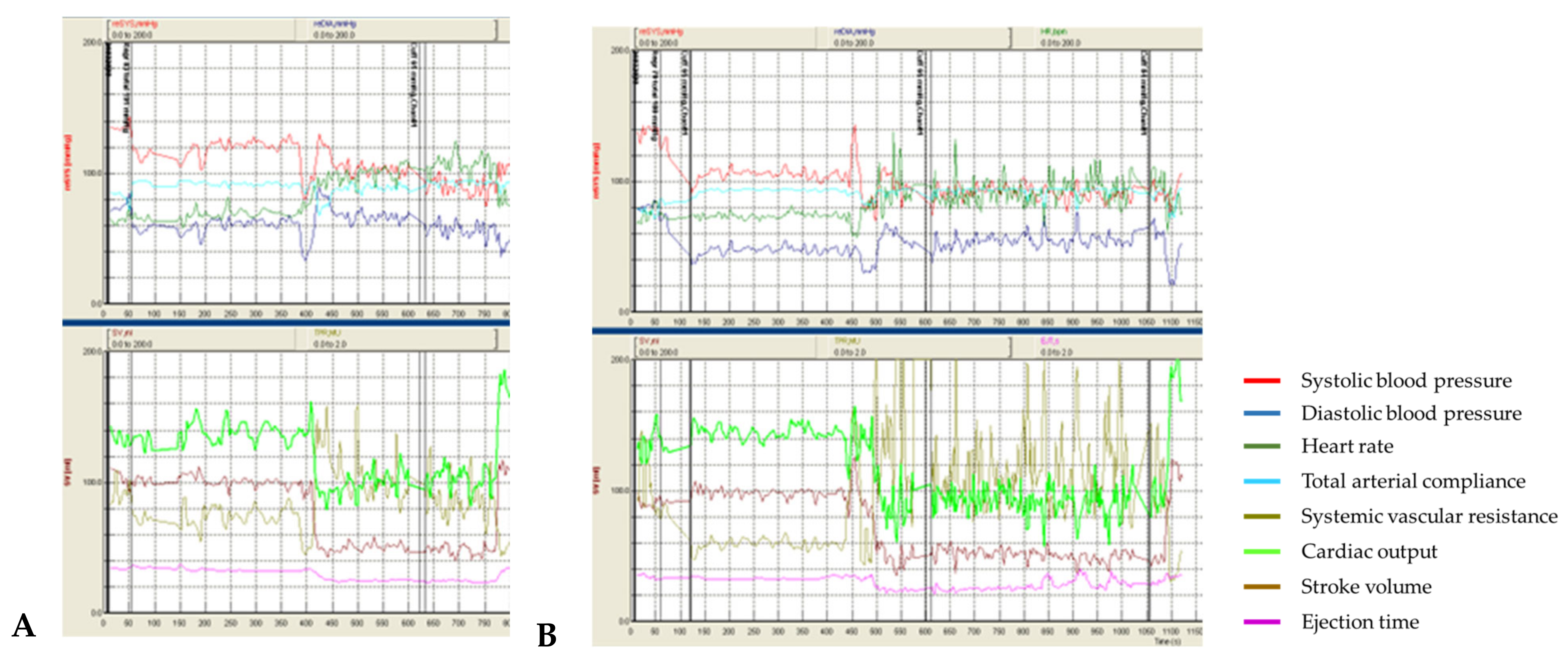Click the Stroke volume legend label

tap(1366, 587)
